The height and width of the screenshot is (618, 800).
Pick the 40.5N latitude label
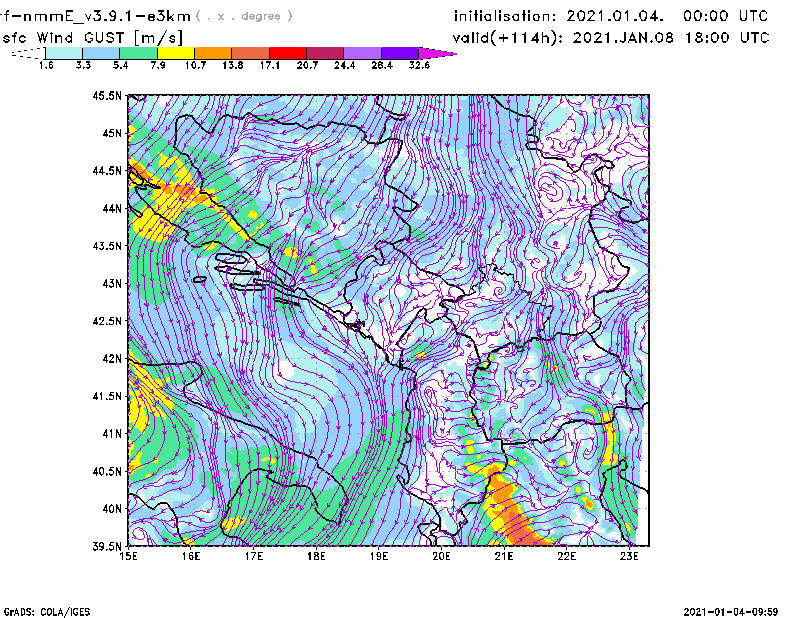tap(107, 472)
